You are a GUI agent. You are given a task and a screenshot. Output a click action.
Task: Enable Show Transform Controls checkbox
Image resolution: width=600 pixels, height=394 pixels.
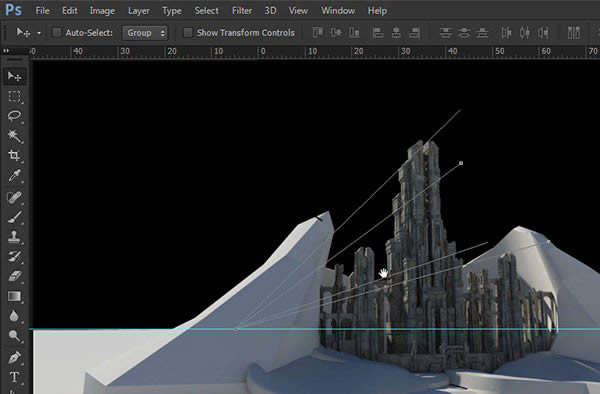tap(188, 33)
